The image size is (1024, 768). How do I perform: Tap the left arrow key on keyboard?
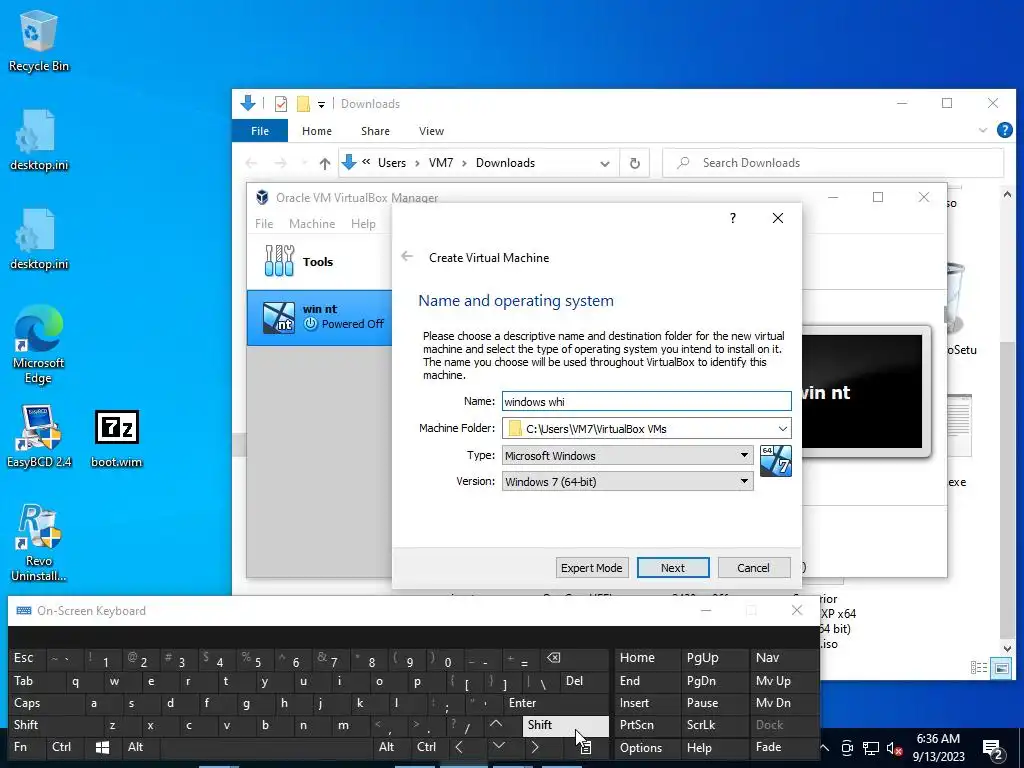pyautogui.click(x=459, y=746)
